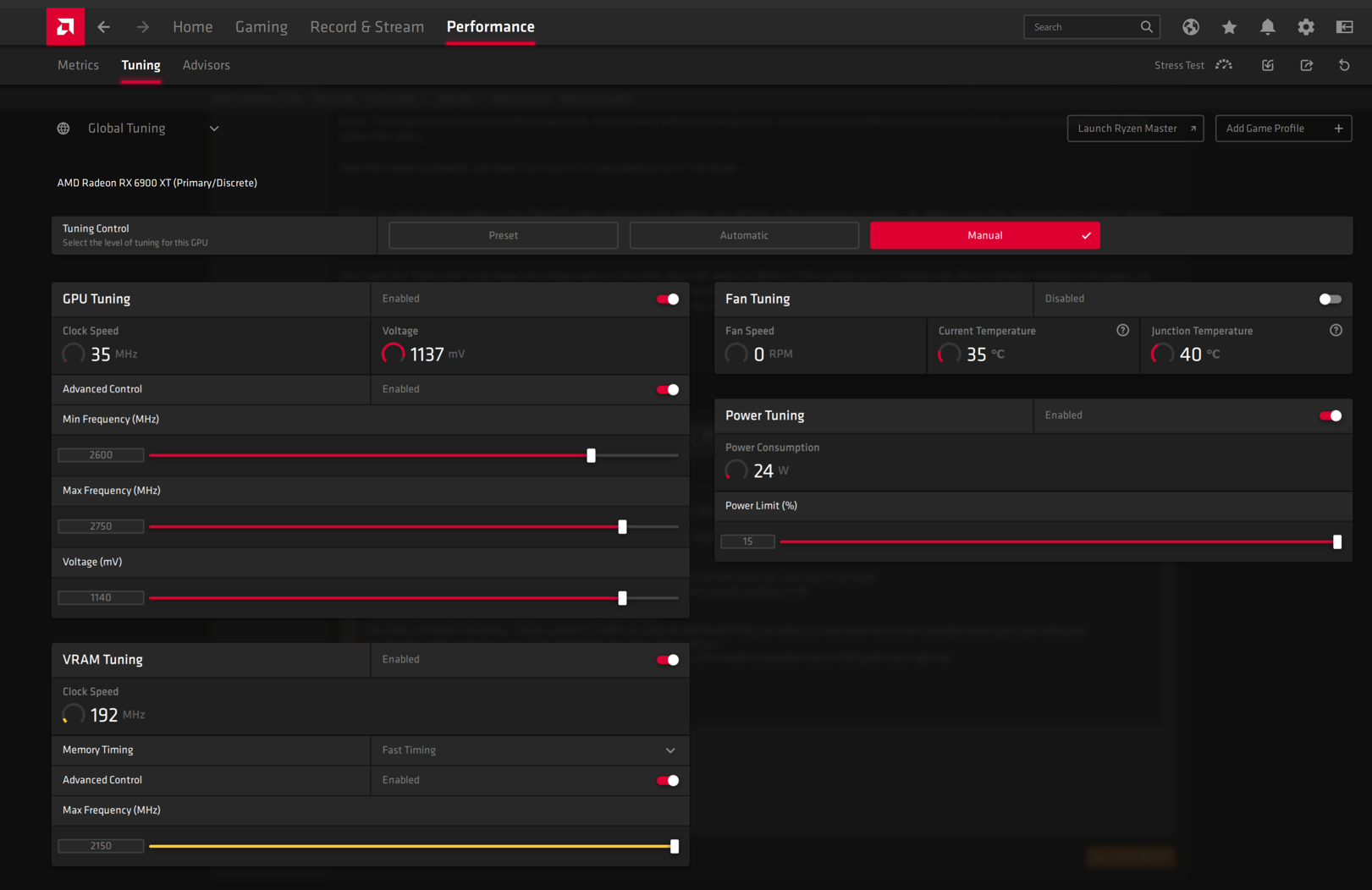The width and height of the screenshot is (1372, 890).
Task: Click the Max Frequency 2750 value box
Action: [101, 526]
